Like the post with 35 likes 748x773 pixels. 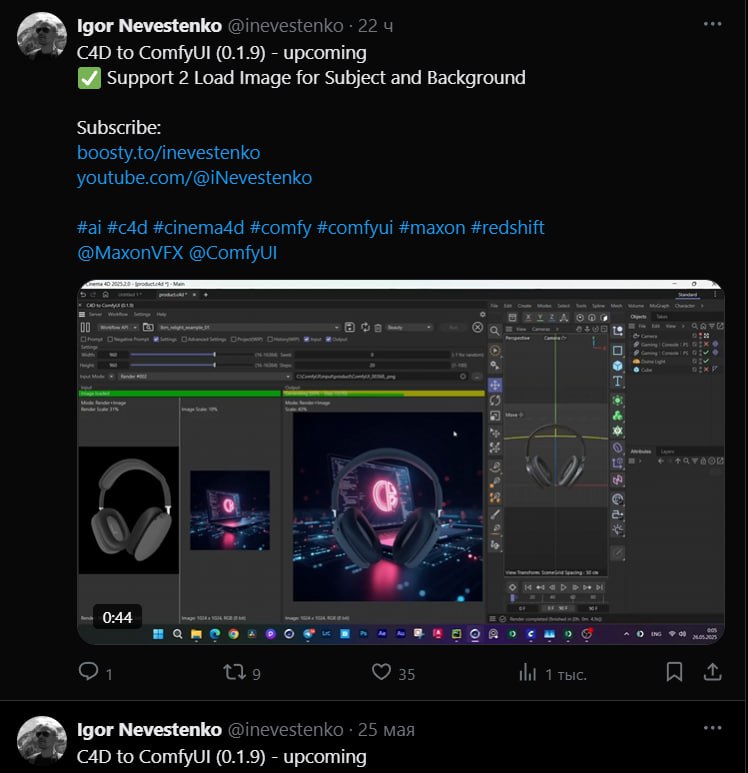tap(393, 672)
